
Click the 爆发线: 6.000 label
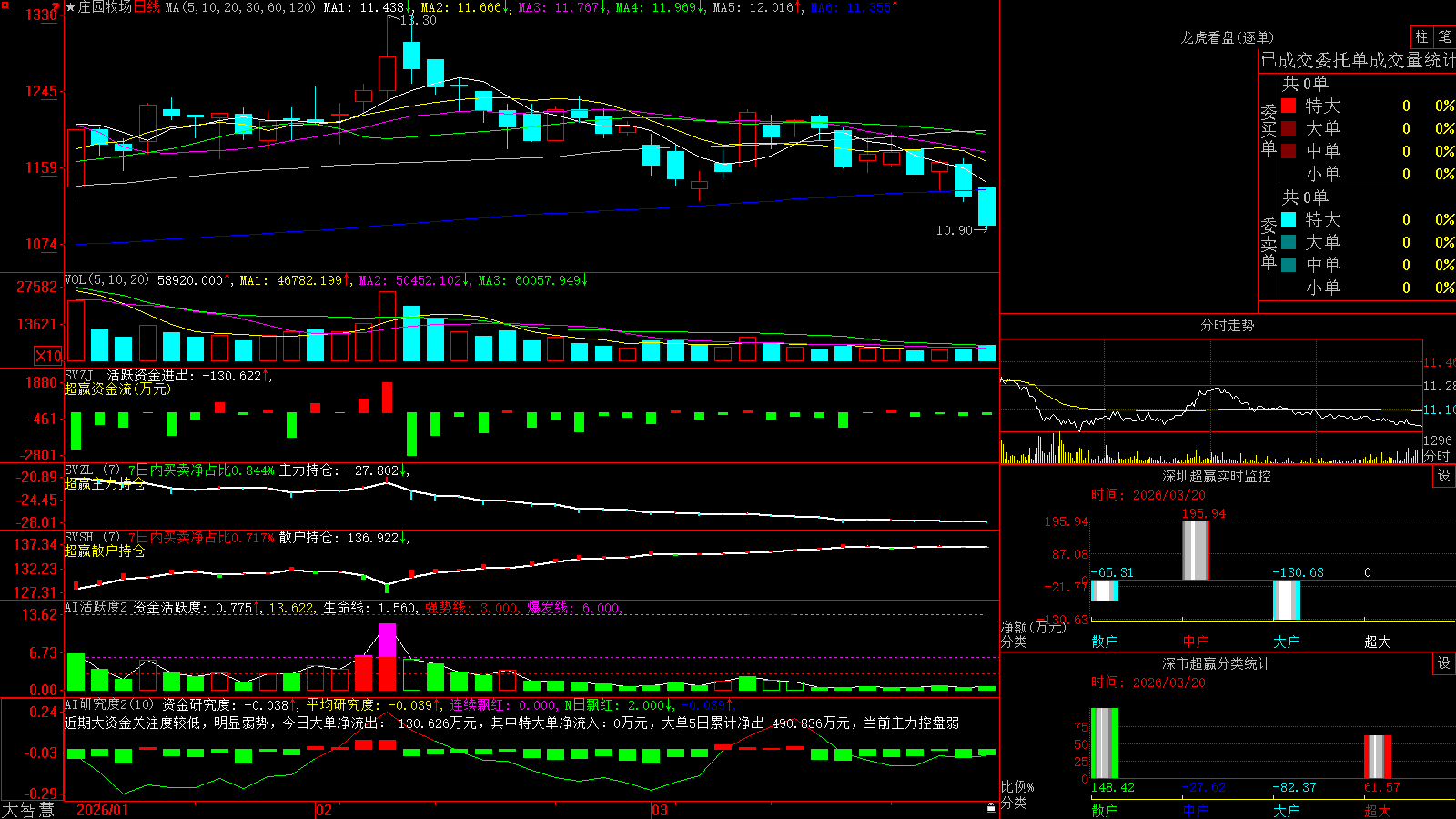click(573, 608)
